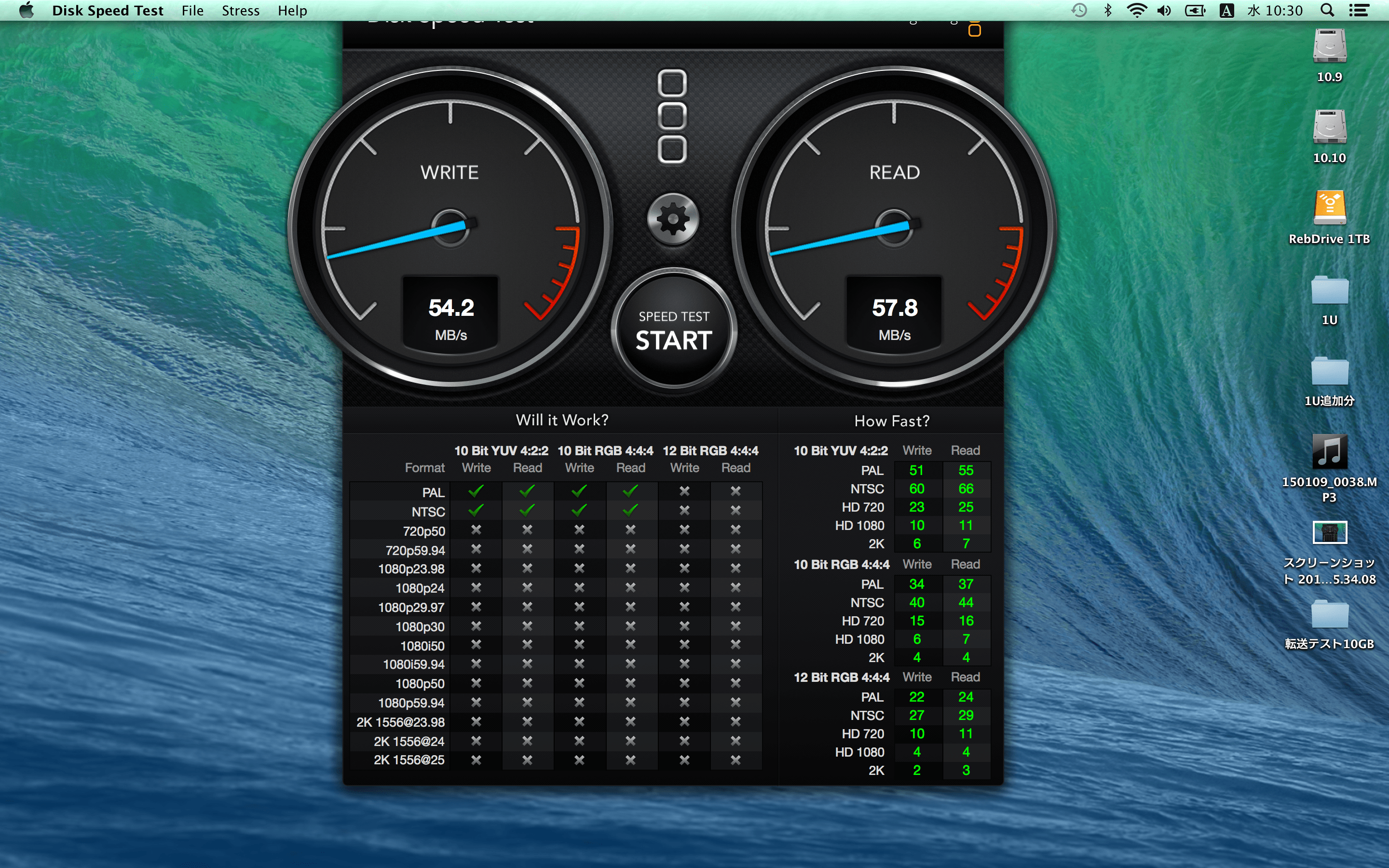Click the bottom square indicator between gauges
The height and width of the screenshot is (868, 1389).
point(672,150)
